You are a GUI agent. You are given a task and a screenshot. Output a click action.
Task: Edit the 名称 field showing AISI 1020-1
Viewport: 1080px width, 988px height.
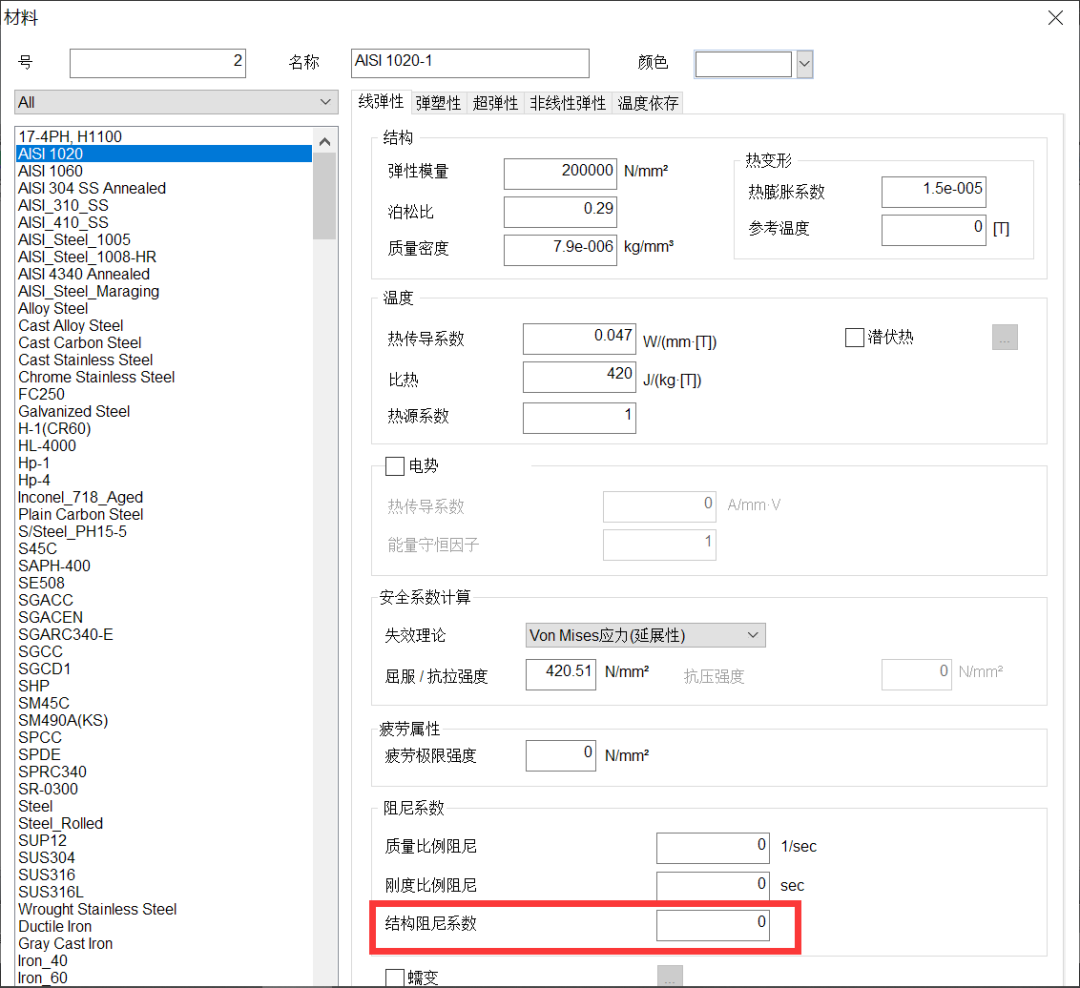point(470,63)
